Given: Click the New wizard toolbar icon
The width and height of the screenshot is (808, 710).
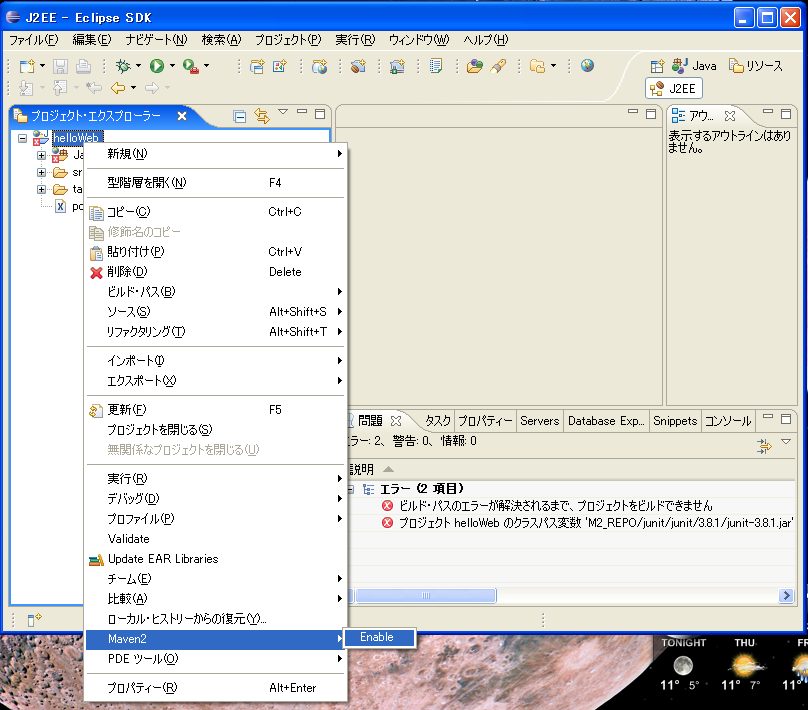Looking at the screenshot, I should 27,66.
